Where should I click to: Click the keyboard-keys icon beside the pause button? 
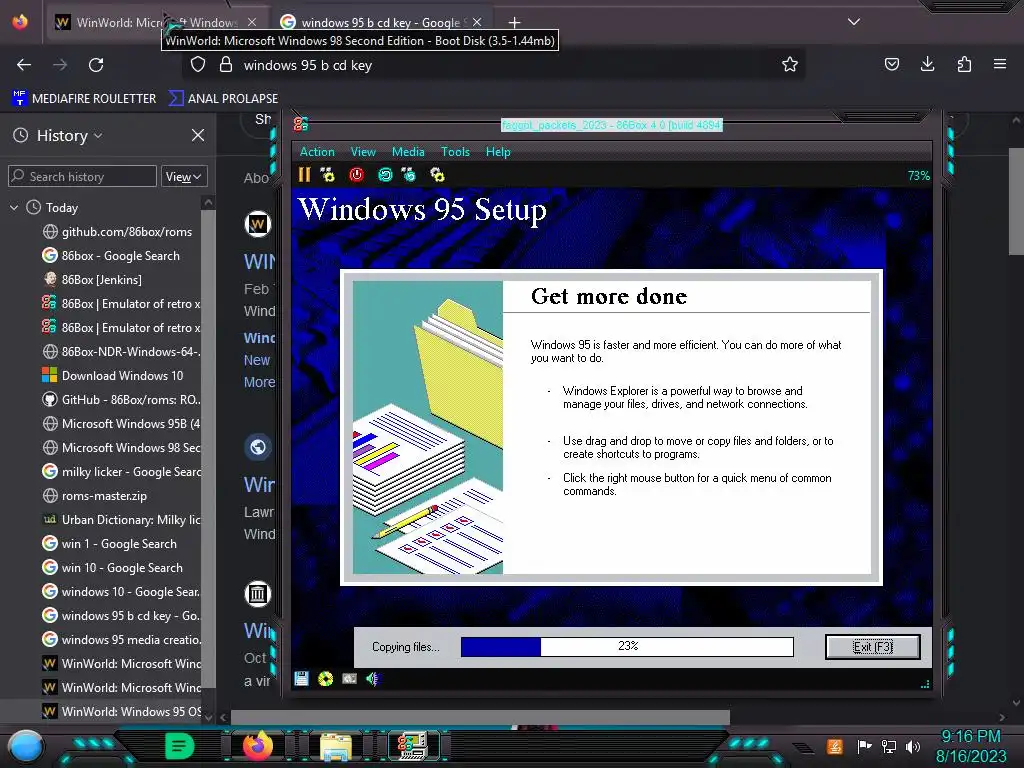pos(328,174)
